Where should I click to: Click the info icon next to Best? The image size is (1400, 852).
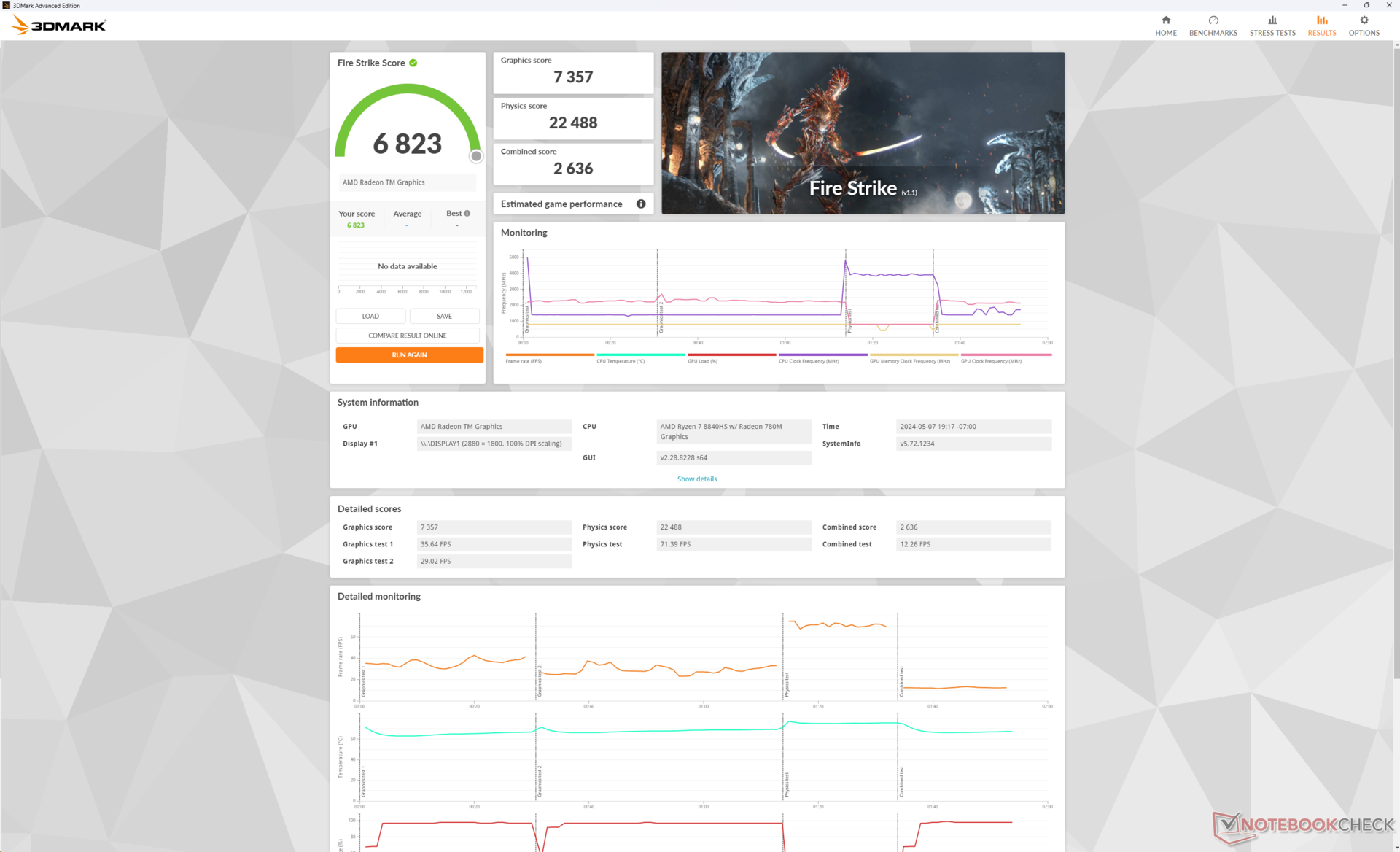pyautogui.click(x=467, y=213)
